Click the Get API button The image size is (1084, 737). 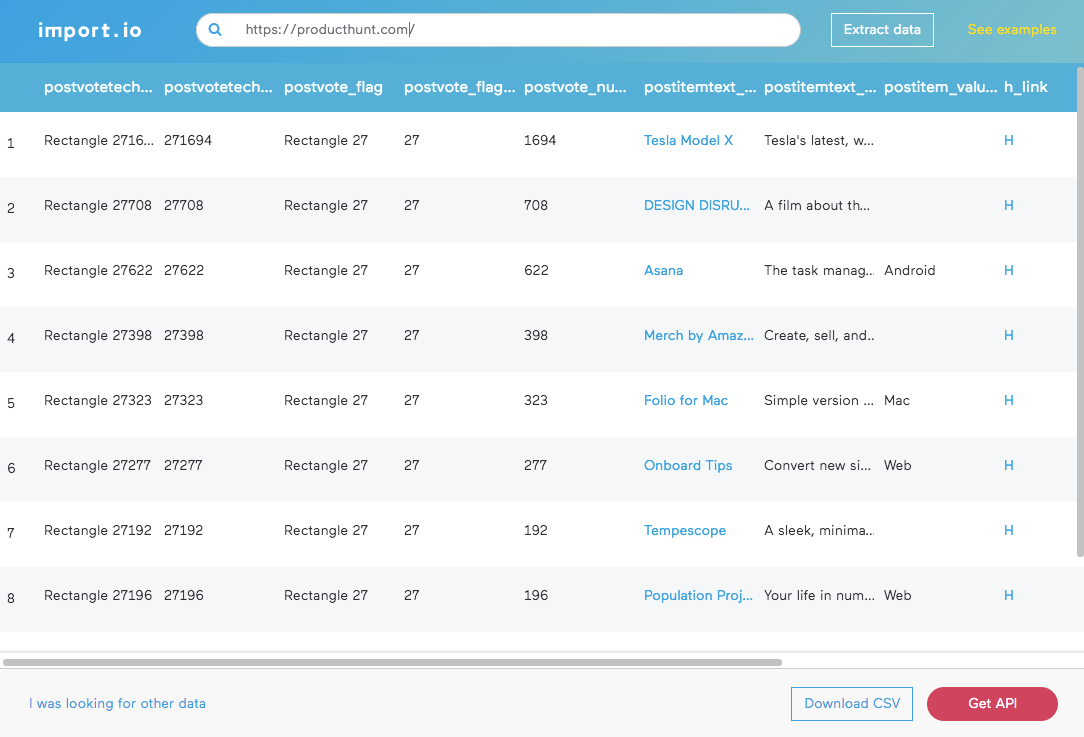click(x=992, y=704)
